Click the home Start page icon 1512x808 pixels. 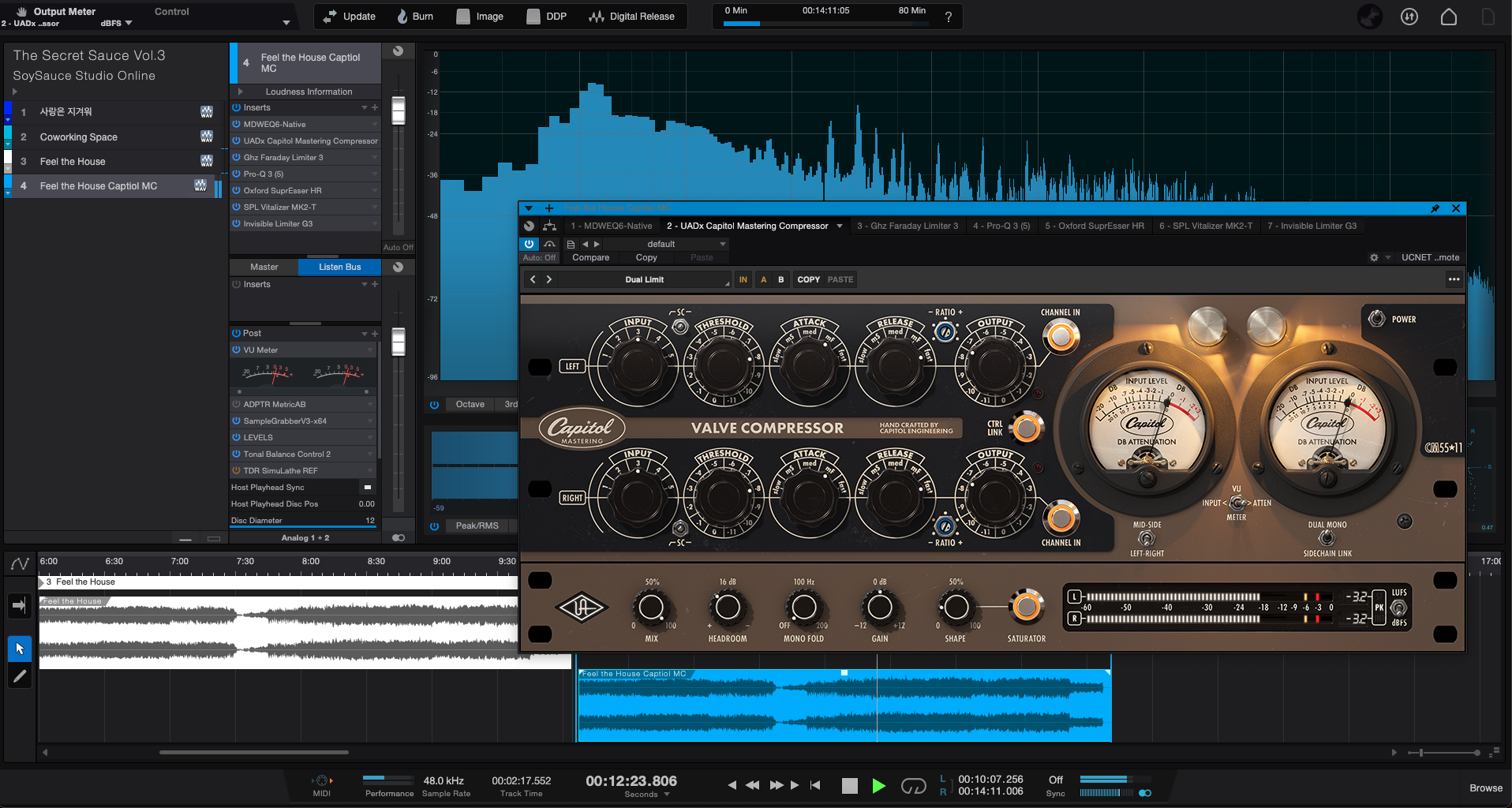click(1449, 17)
